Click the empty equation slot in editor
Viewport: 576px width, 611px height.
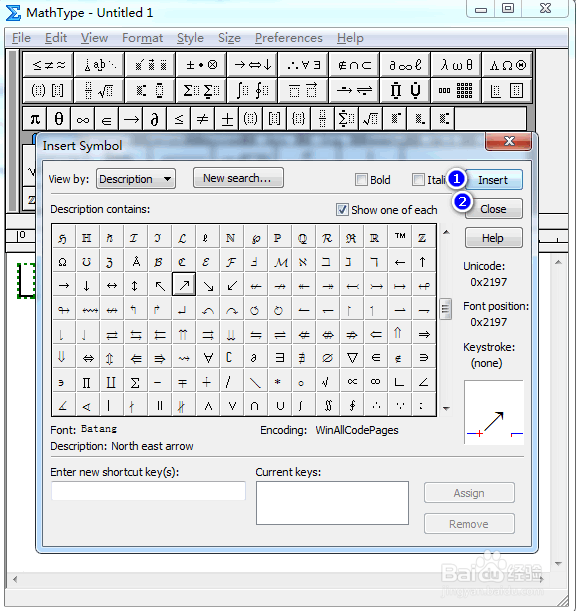(x=26, y=281)
